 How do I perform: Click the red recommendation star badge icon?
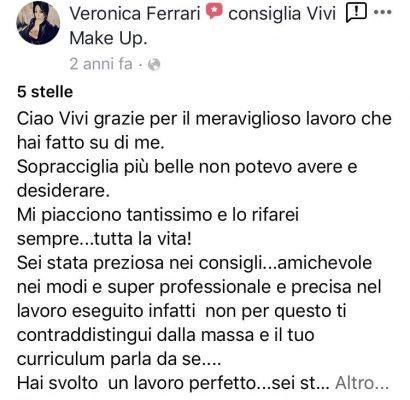click(214, 12)
